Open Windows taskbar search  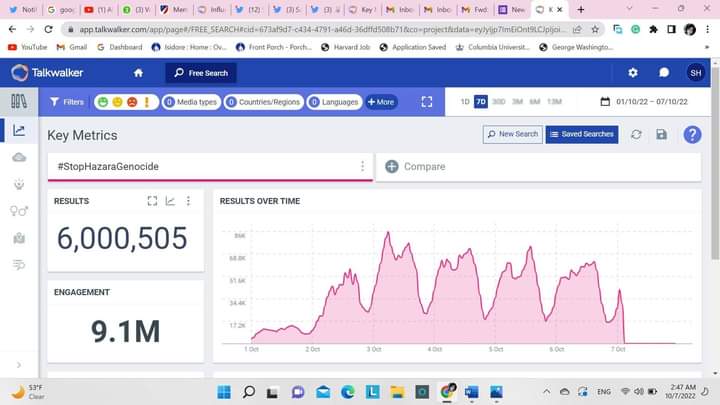pos(249,392)
